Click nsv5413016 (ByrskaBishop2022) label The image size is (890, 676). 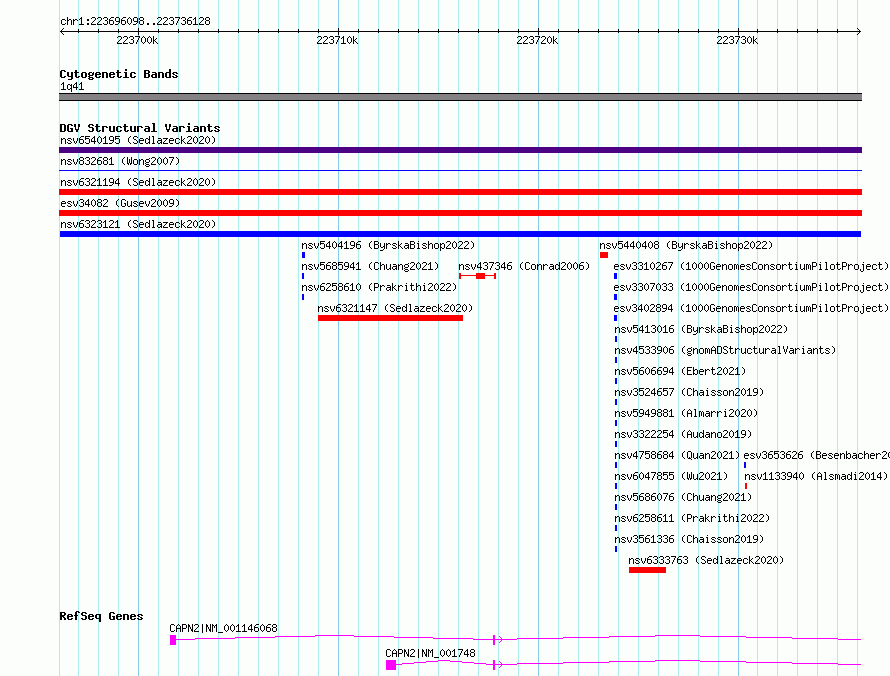(701, 329)
